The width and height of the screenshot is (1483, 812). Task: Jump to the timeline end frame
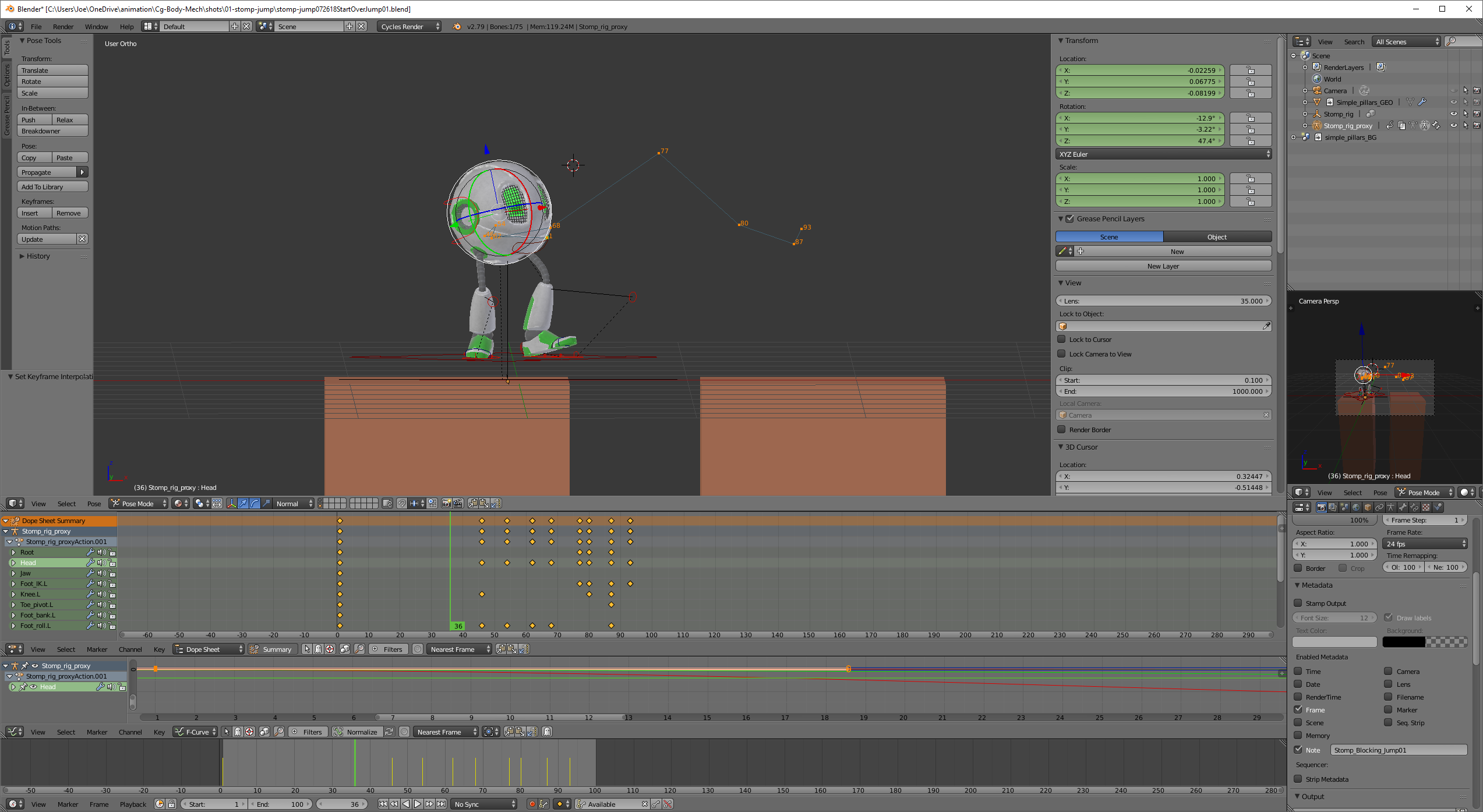442,804
